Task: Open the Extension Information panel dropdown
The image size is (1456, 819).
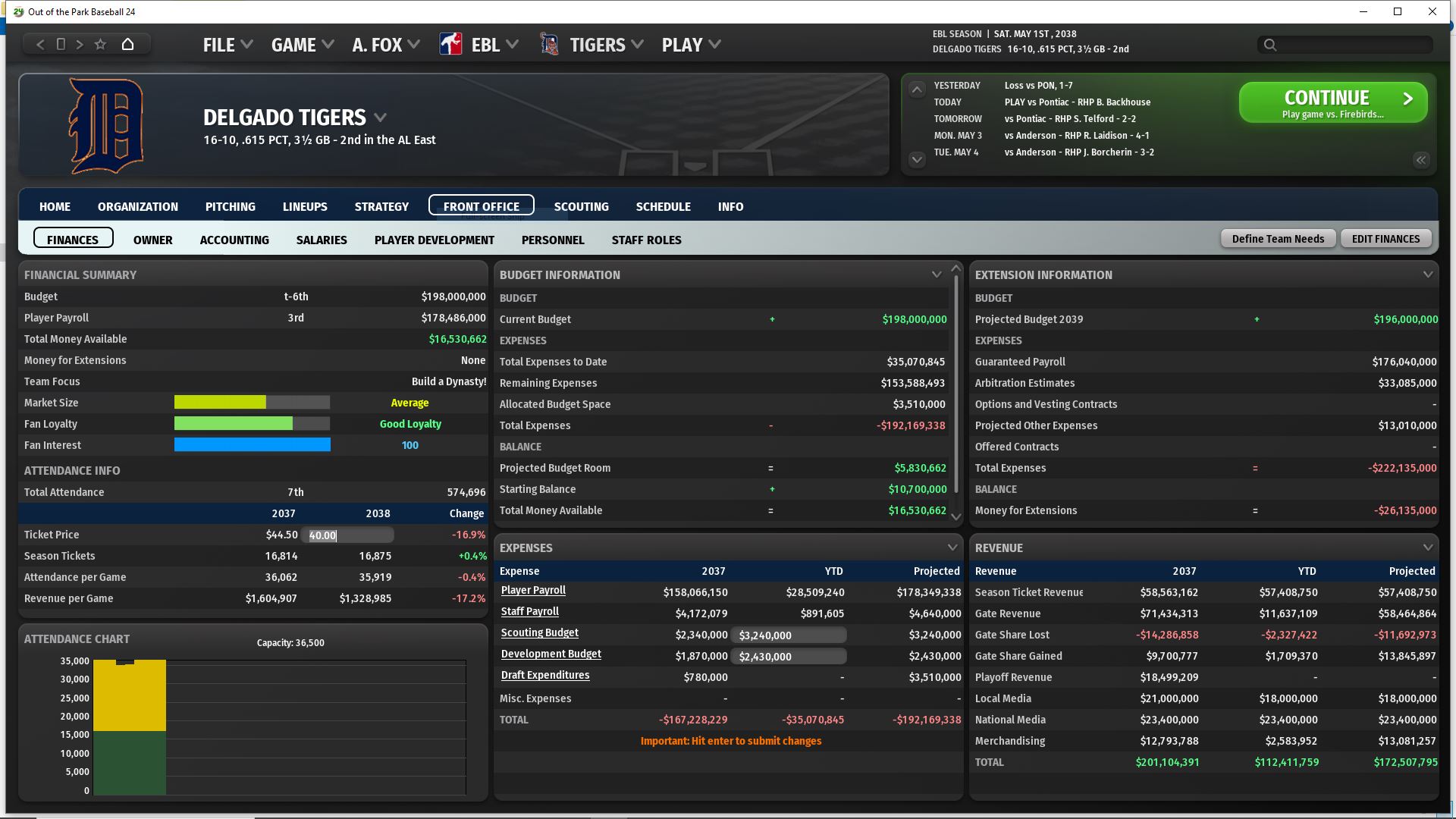Action: click(x=1427, y=275)
